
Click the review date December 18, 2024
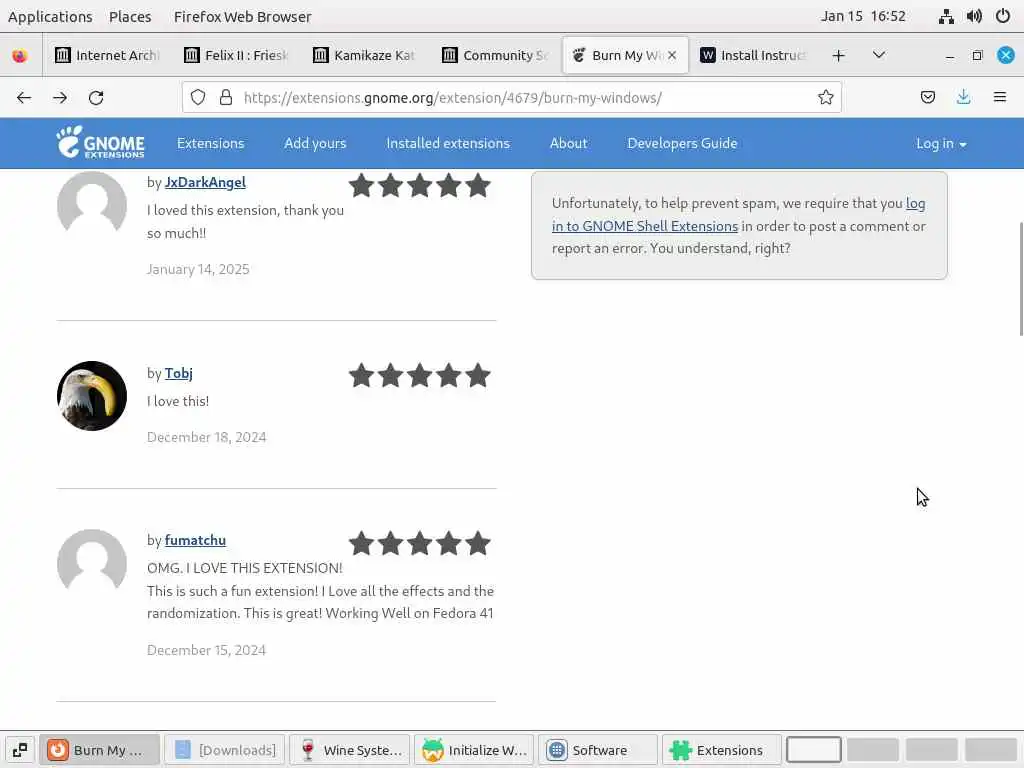[206, 437]
